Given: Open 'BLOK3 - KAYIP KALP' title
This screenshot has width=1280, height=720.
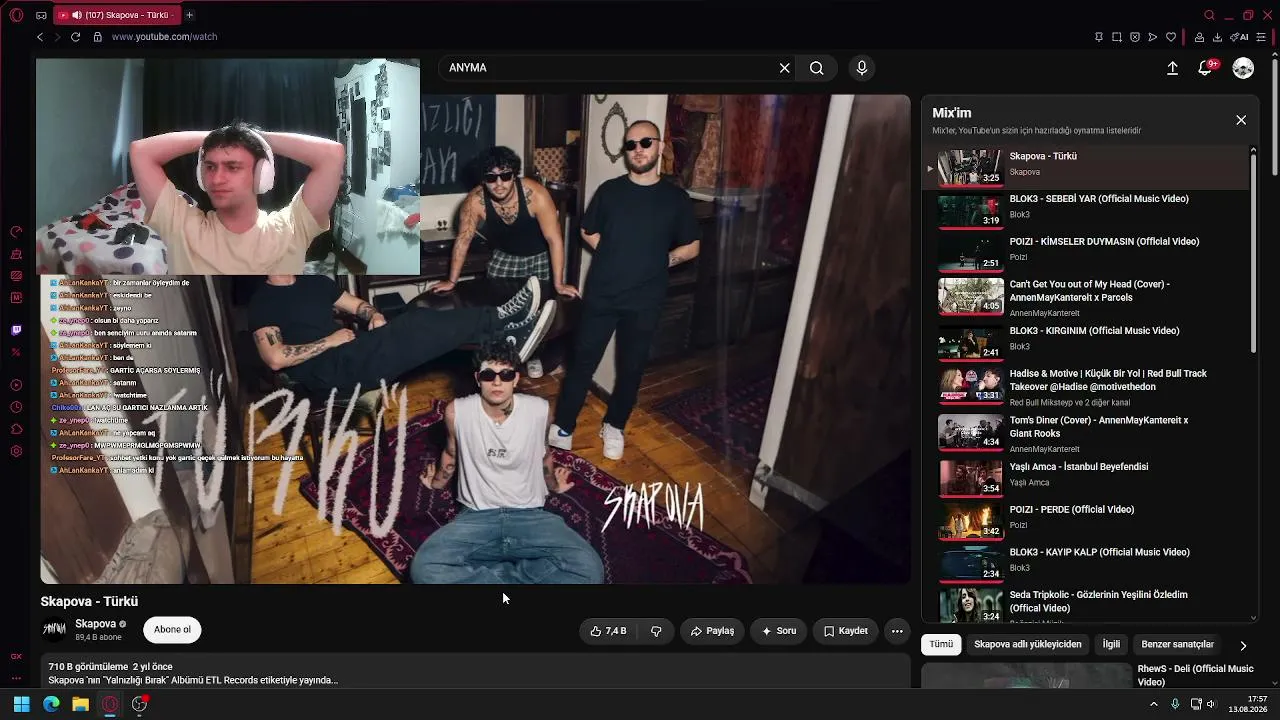Looking at the screenshot, I should click(x=1100, y=553).
